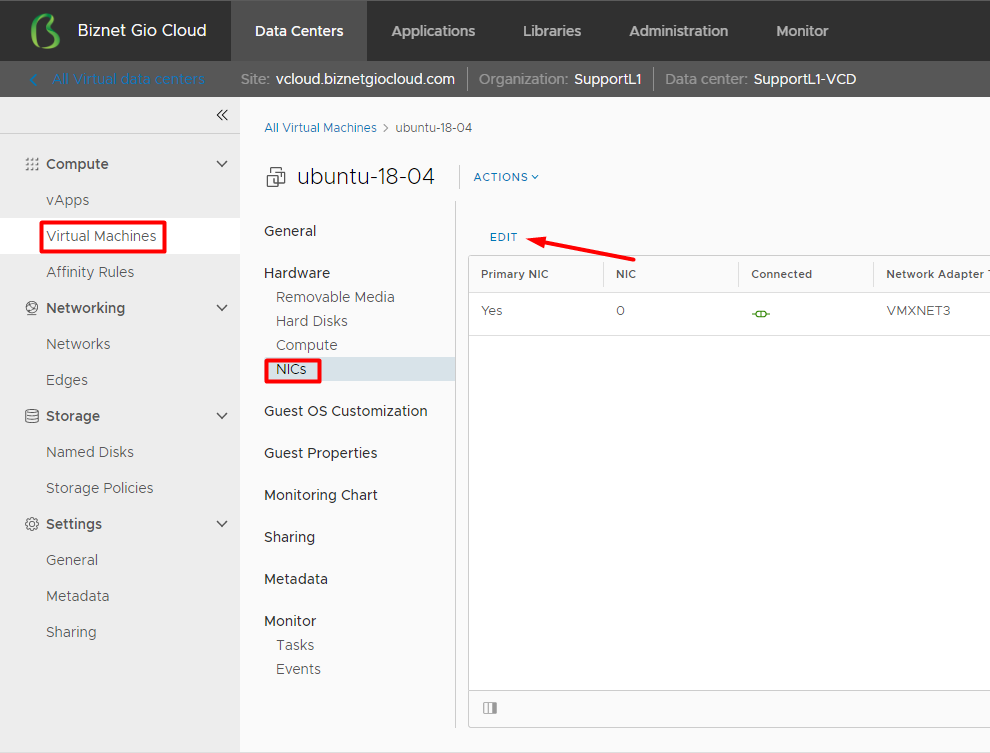This screenshot has height=753, width=990.
Task: Open the column chooser icon below the NIC table
Action: 490,708
